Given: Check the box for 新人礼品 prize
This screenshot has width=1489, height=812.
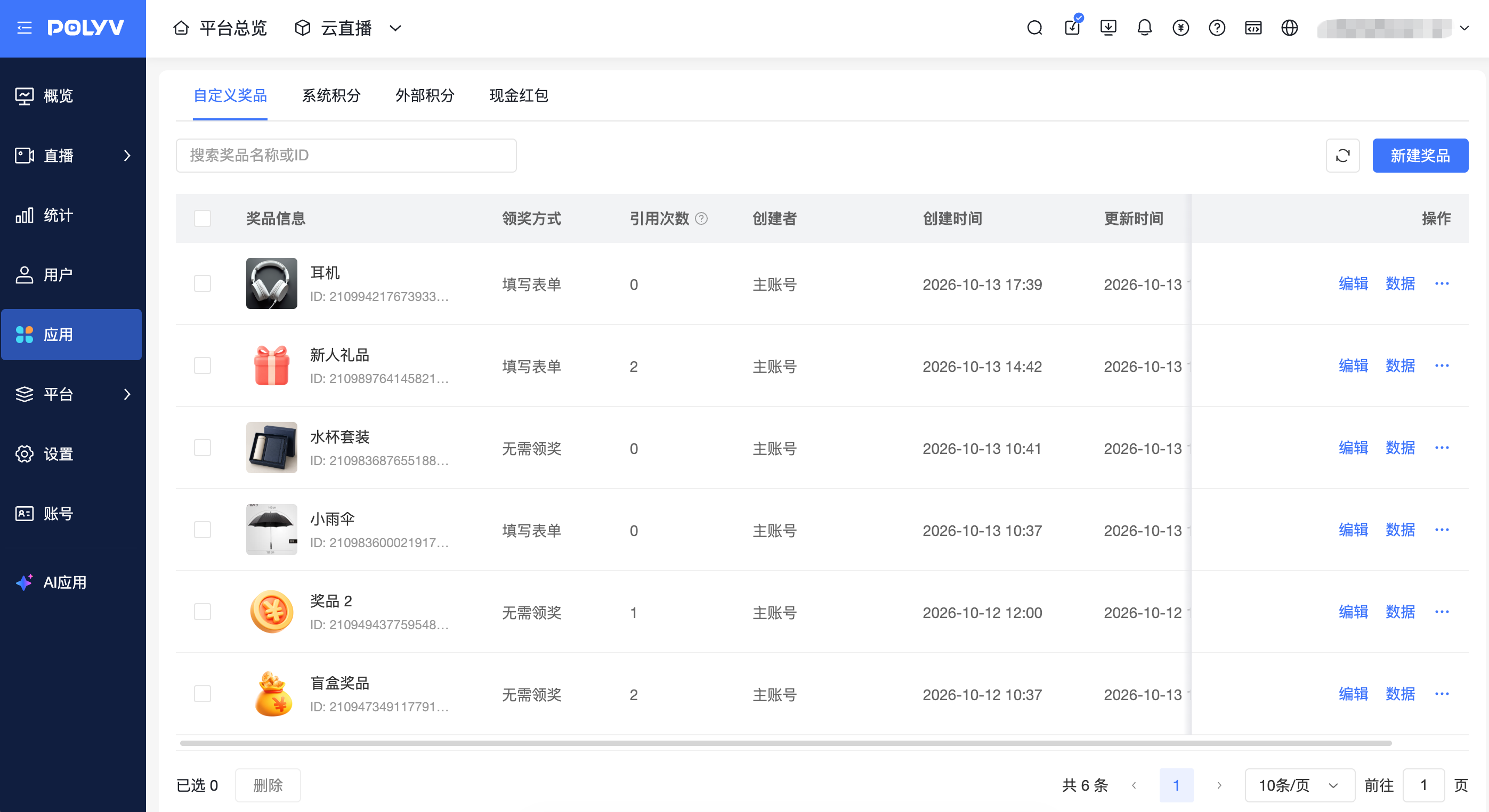Looking at the screenshot, I should [203, 366].
